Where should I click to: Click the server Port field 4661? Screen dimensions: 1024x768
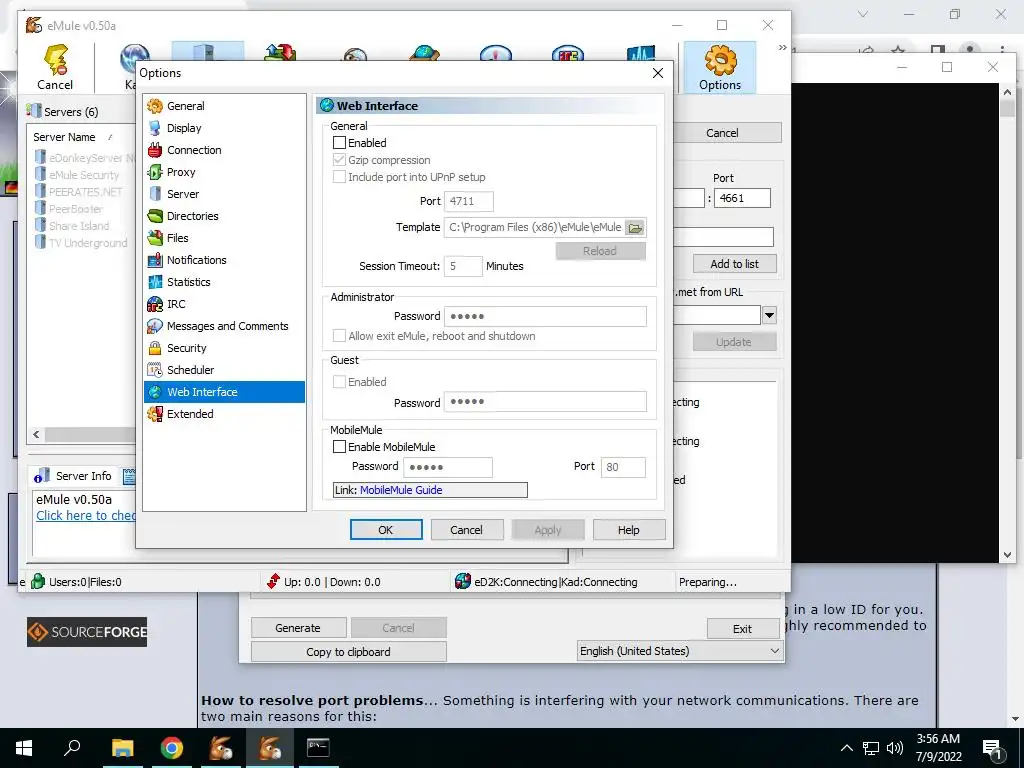pos(742,198)
